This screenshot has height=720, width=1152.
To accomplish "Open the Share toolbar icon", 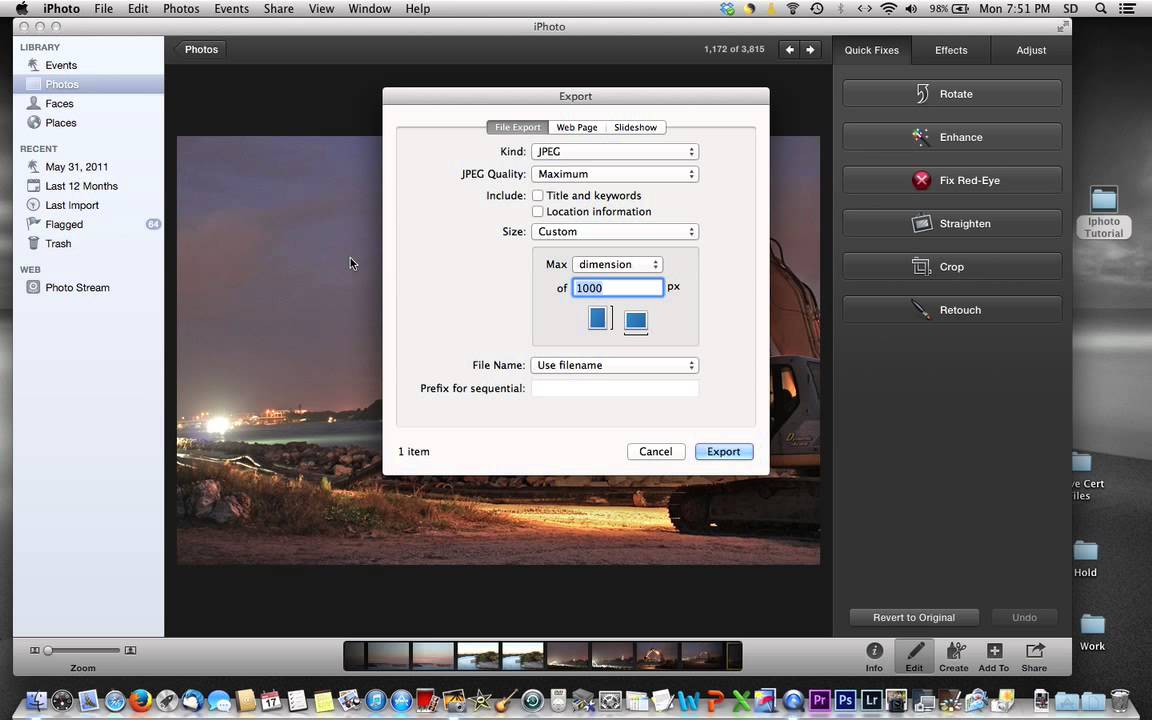I will 1034,656.
